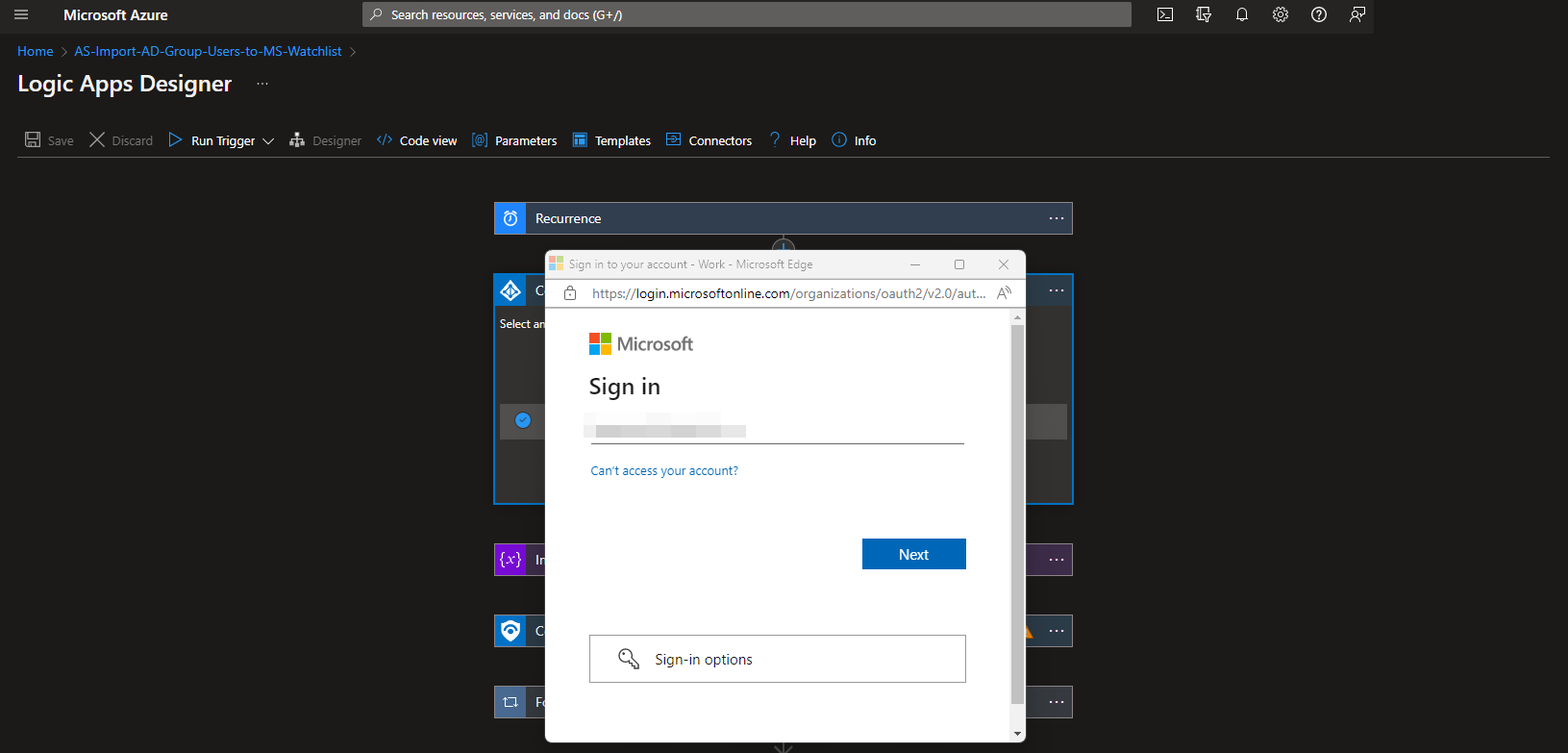Click the purple variable step icon
Screen dimensions: 1568x753
coord(510,560)
